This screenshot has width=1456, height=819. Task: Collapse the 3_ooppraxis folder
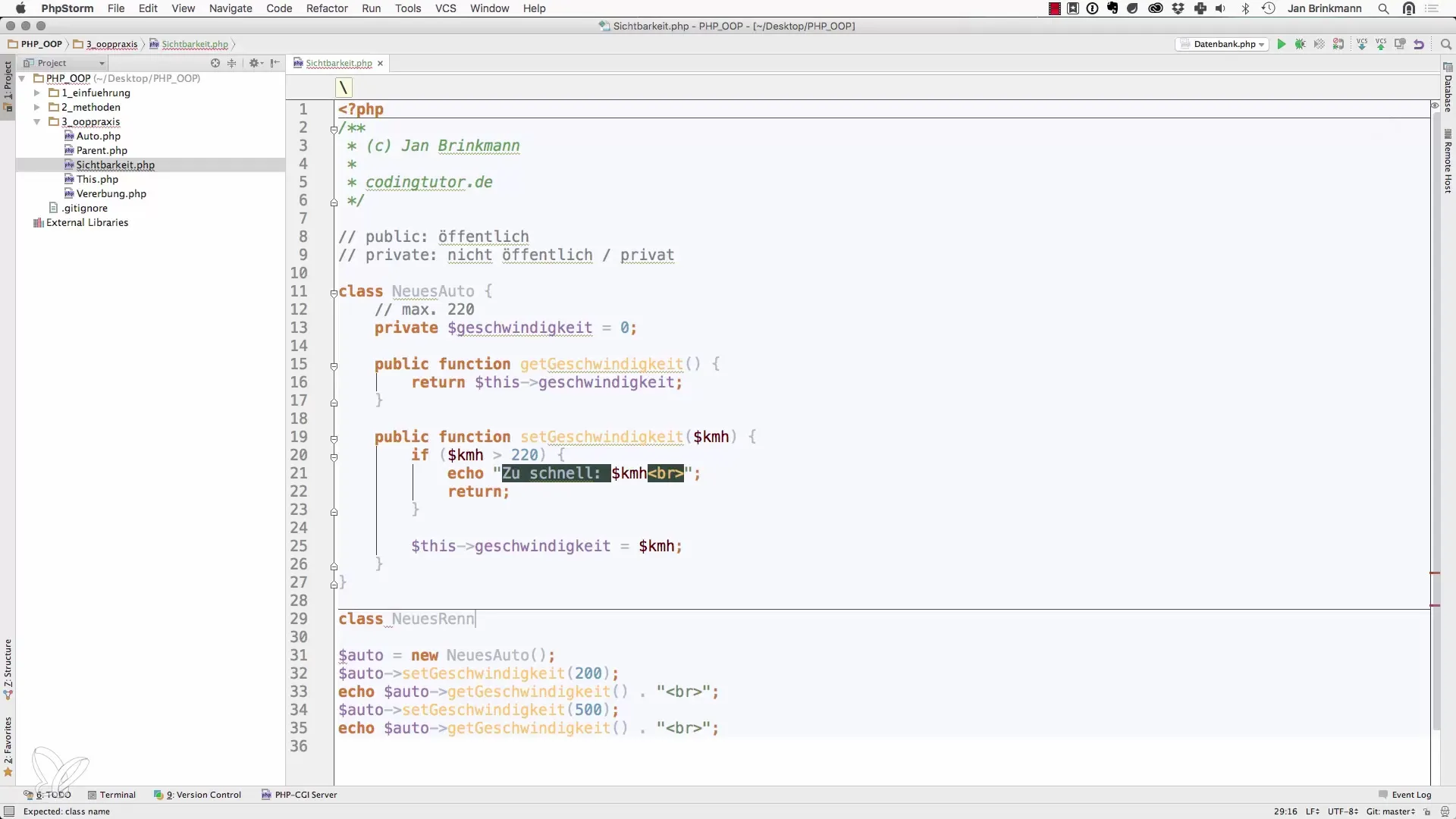(x=36, y=121)
